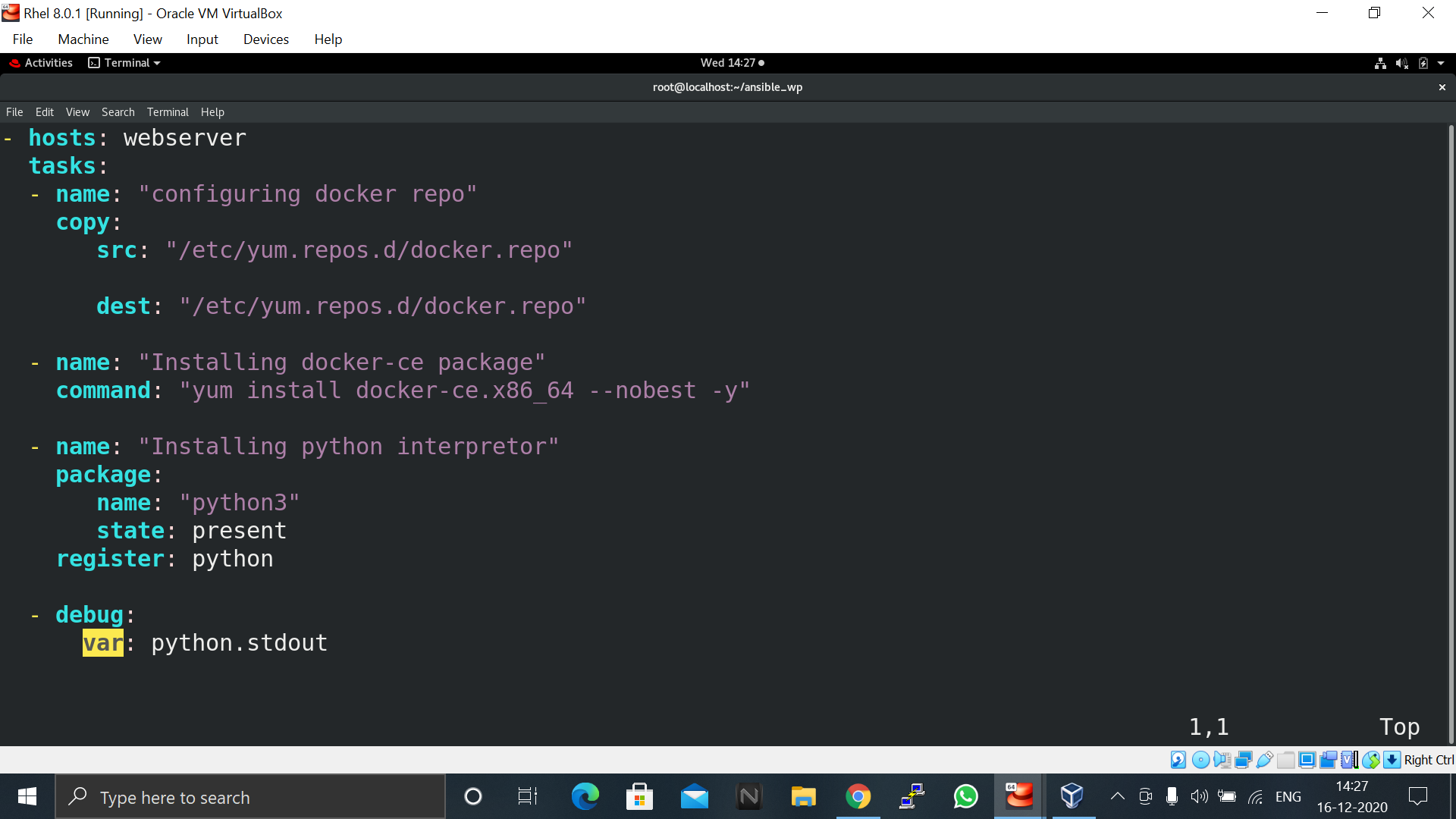Open Google Chrome from the taskbar

(858, 797)
